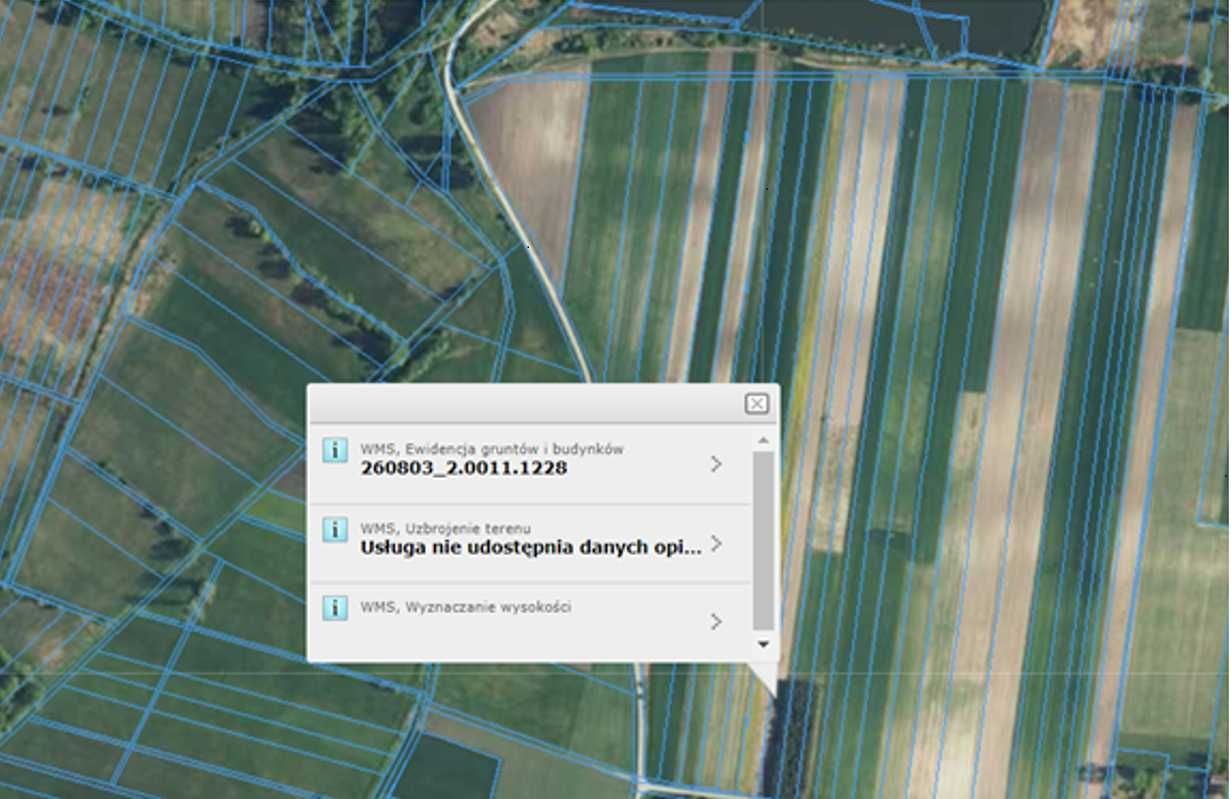Viewport: 1231px width, 799px height.
Task: Click 'WMS, Uzbrojenie terenu' label
Action: point(446,528)
